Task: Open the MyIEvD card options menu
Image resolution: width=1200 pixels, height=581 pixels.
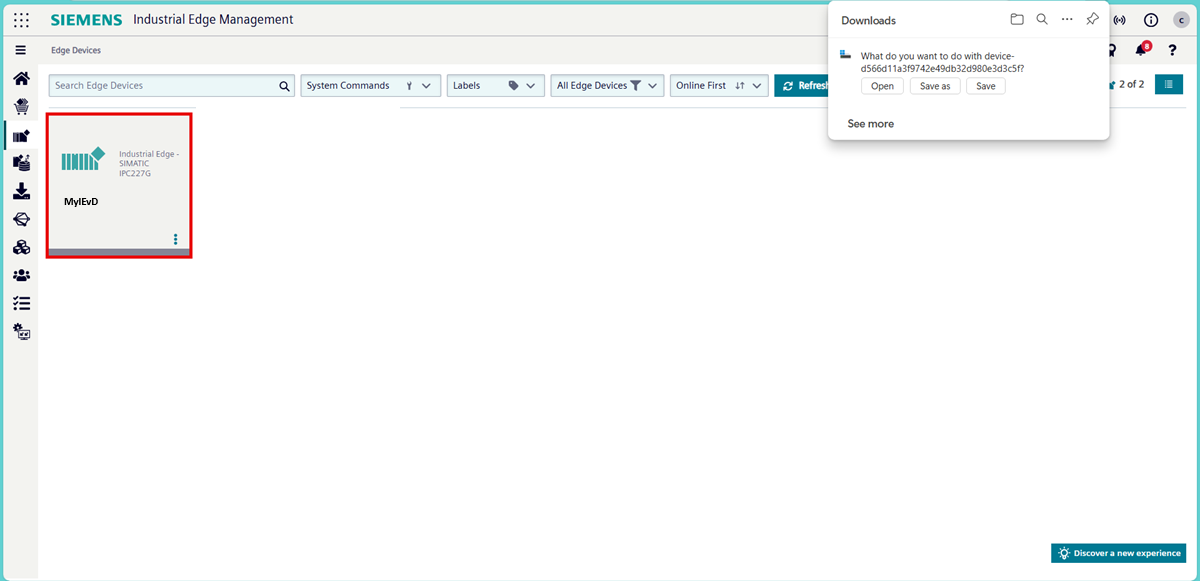Action: [176, 239]
